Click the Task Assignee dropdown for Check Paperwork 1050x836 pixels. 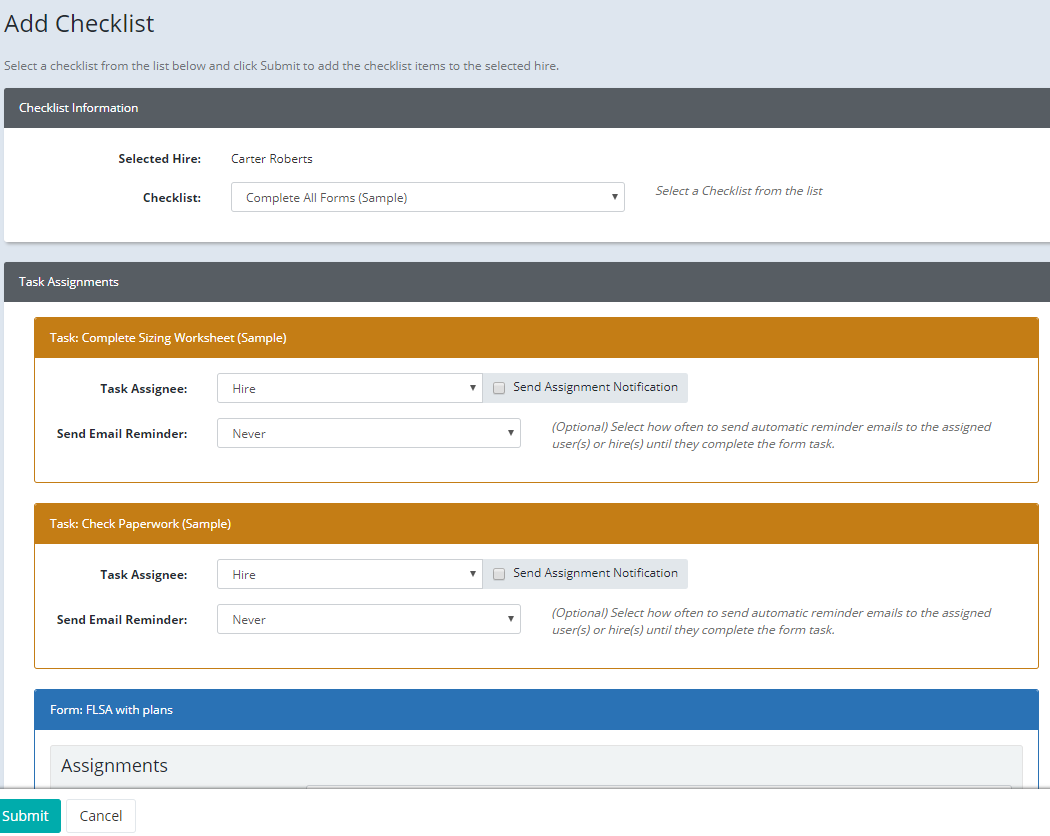[x=348, y=573]
